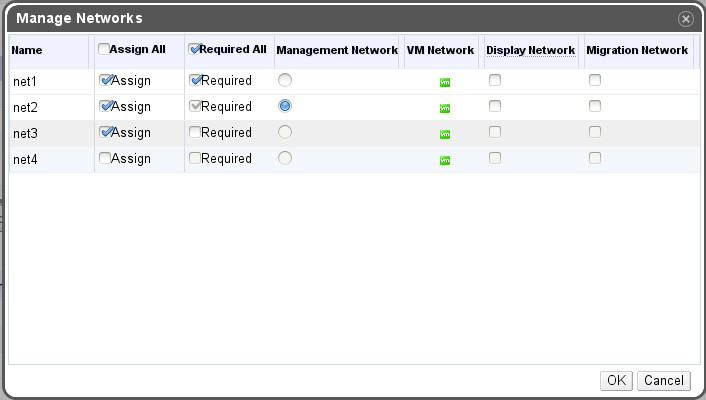Click the VM icon in net3 row
Viewport: 706px width, 400px height.
(445, 134)
